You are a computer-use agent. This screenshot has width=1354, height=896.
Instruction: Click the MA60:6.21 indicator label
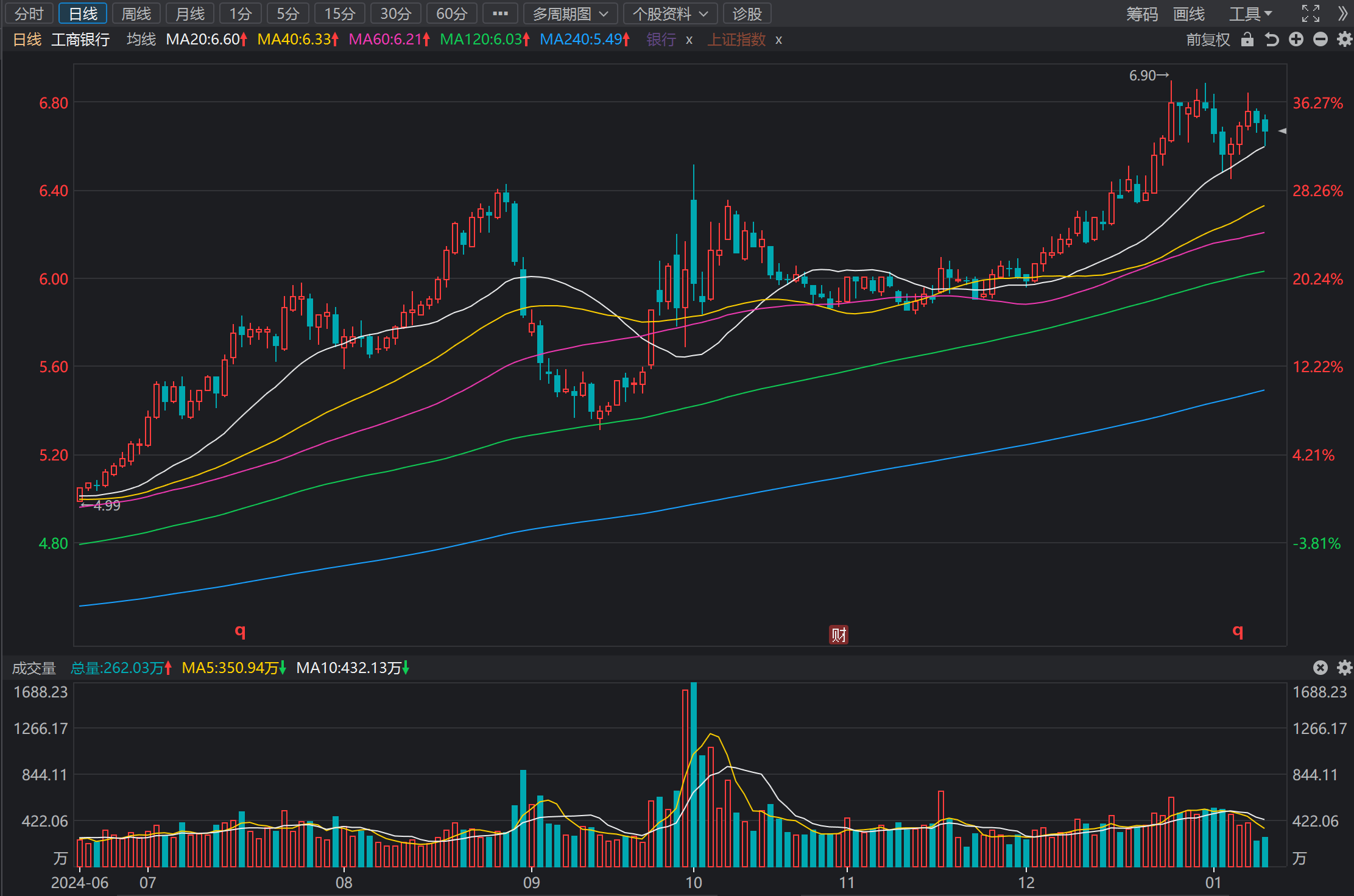389,40
